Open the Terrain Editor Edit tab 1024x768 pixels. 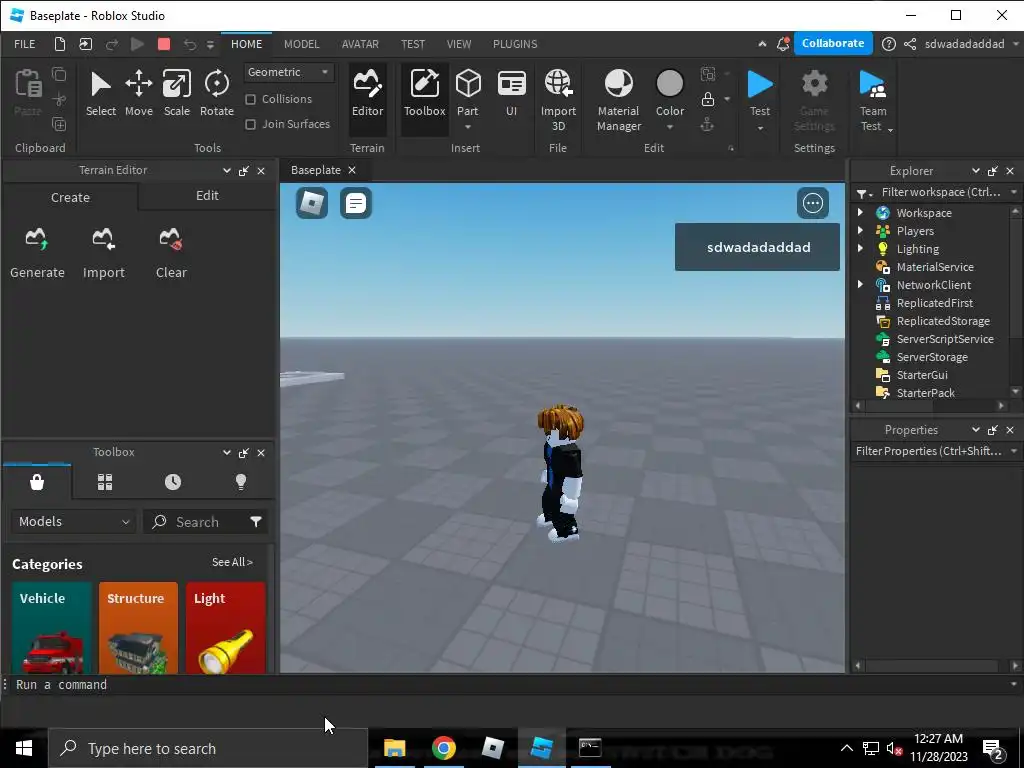pos(208,195)
